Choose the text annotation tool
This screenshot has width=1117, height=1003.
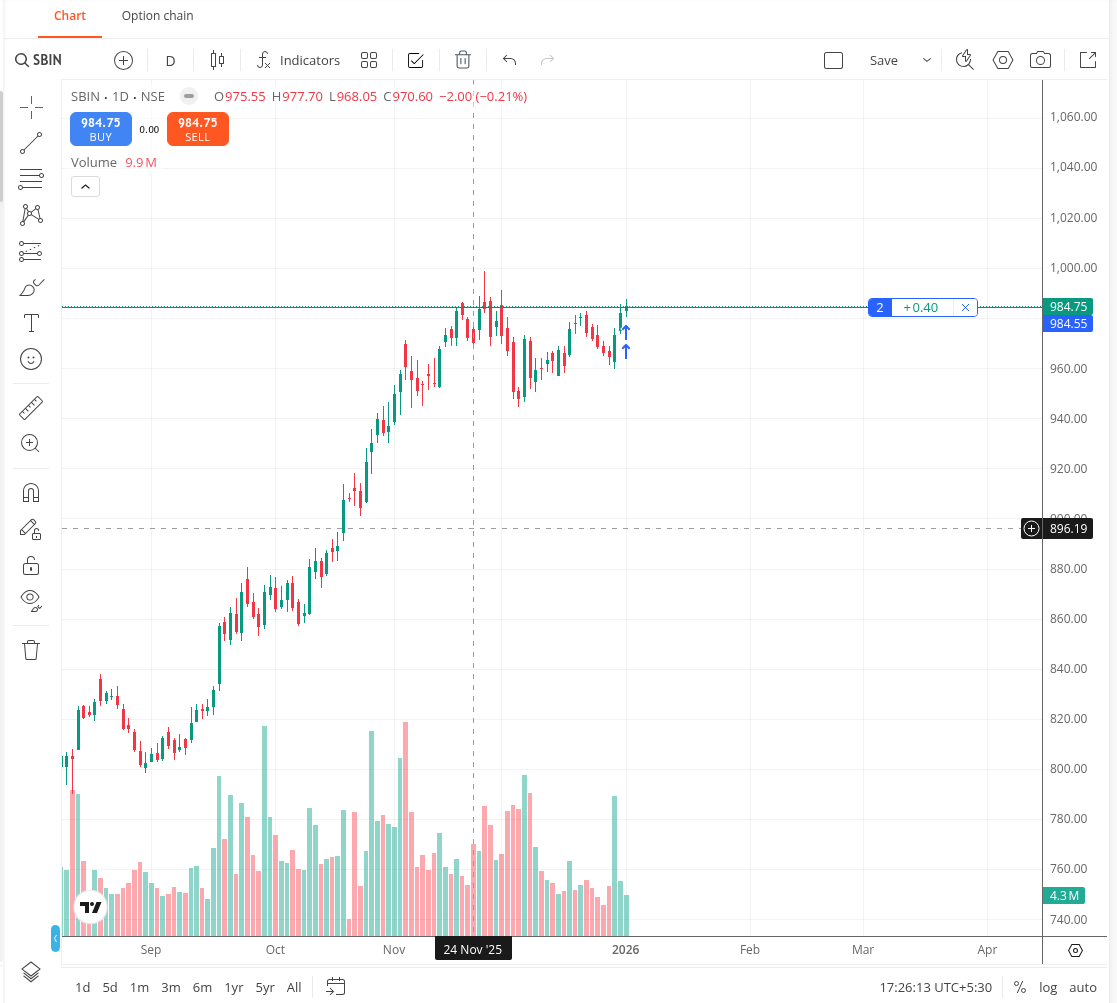point(31,323)
